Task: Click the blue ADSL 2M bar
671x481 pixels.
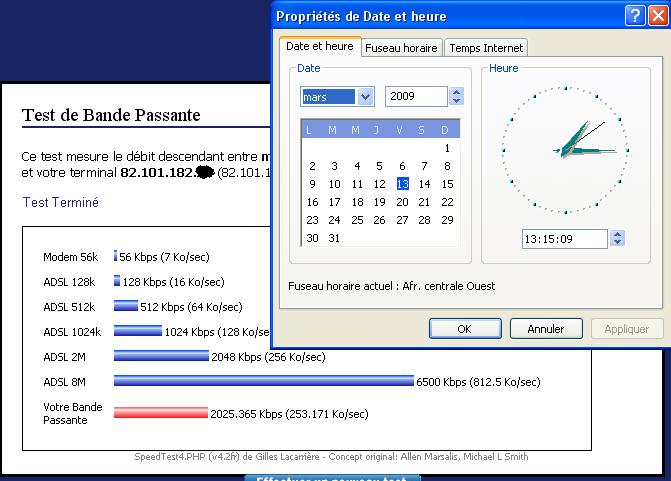Action: 161,356
